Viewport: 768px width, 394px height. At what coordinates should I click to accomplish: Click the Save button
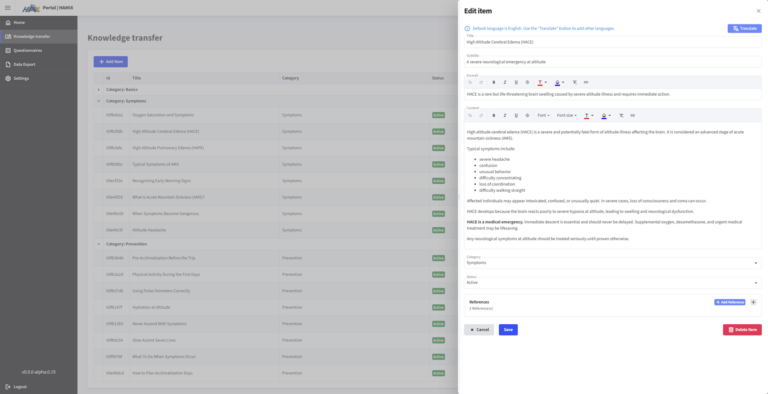[x=508, y=330]
